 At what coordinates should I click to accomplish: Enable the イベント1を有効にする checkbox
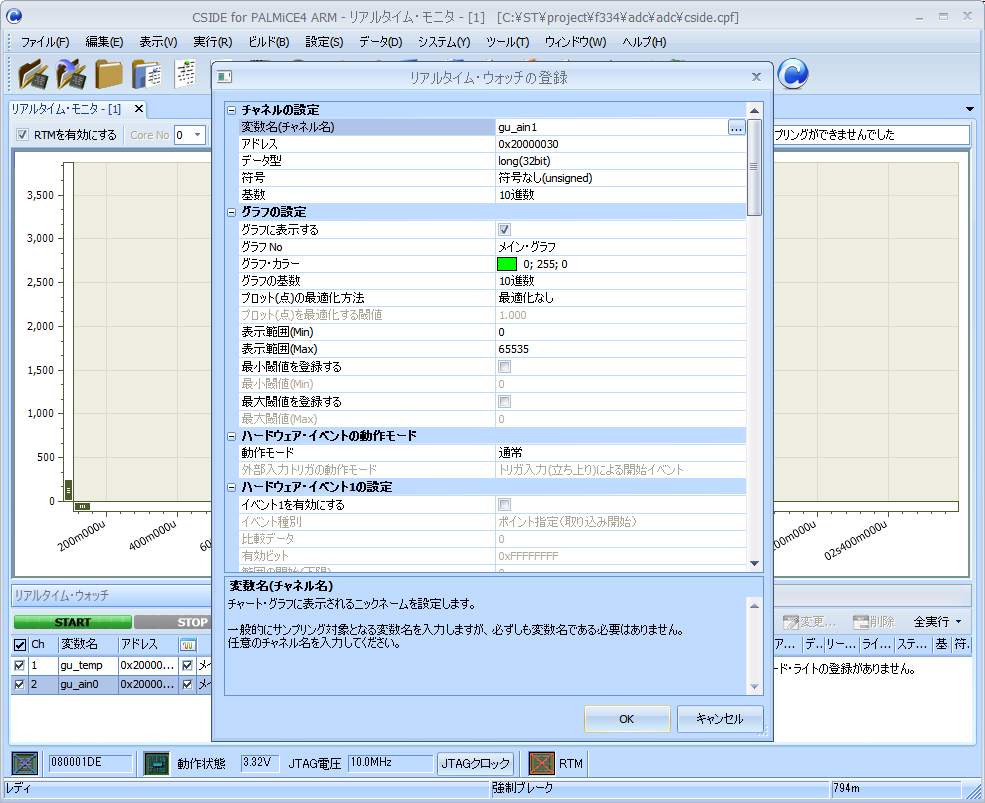pyautogui.click(x=504, y=505)
